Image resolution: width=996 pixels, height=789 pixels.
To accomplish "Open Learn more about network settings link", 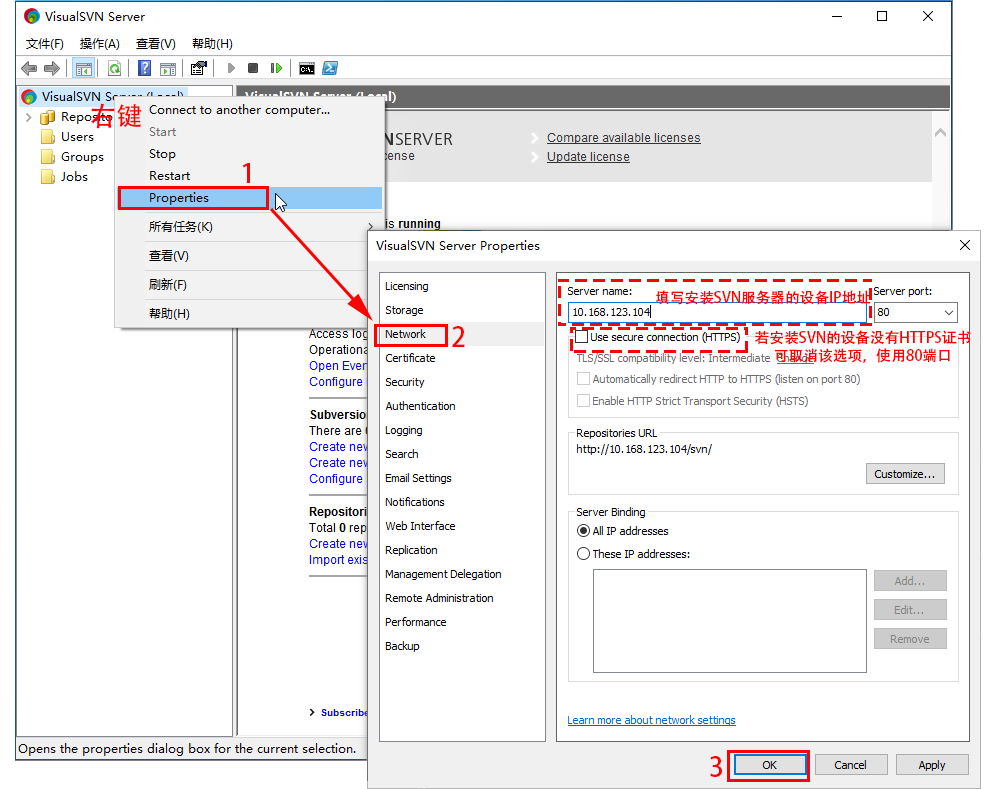I will (x=651, y=720).
